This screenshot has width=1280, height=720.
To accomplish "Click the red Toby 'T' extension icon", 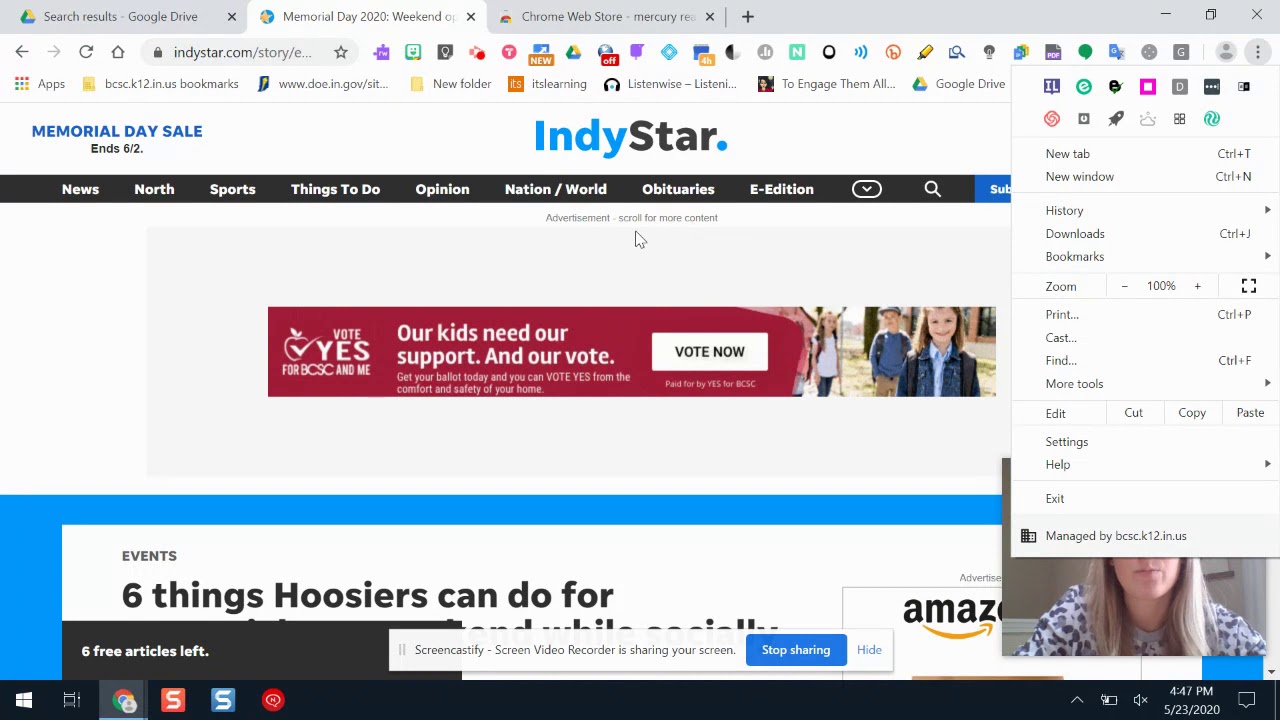I will point(509,52).
